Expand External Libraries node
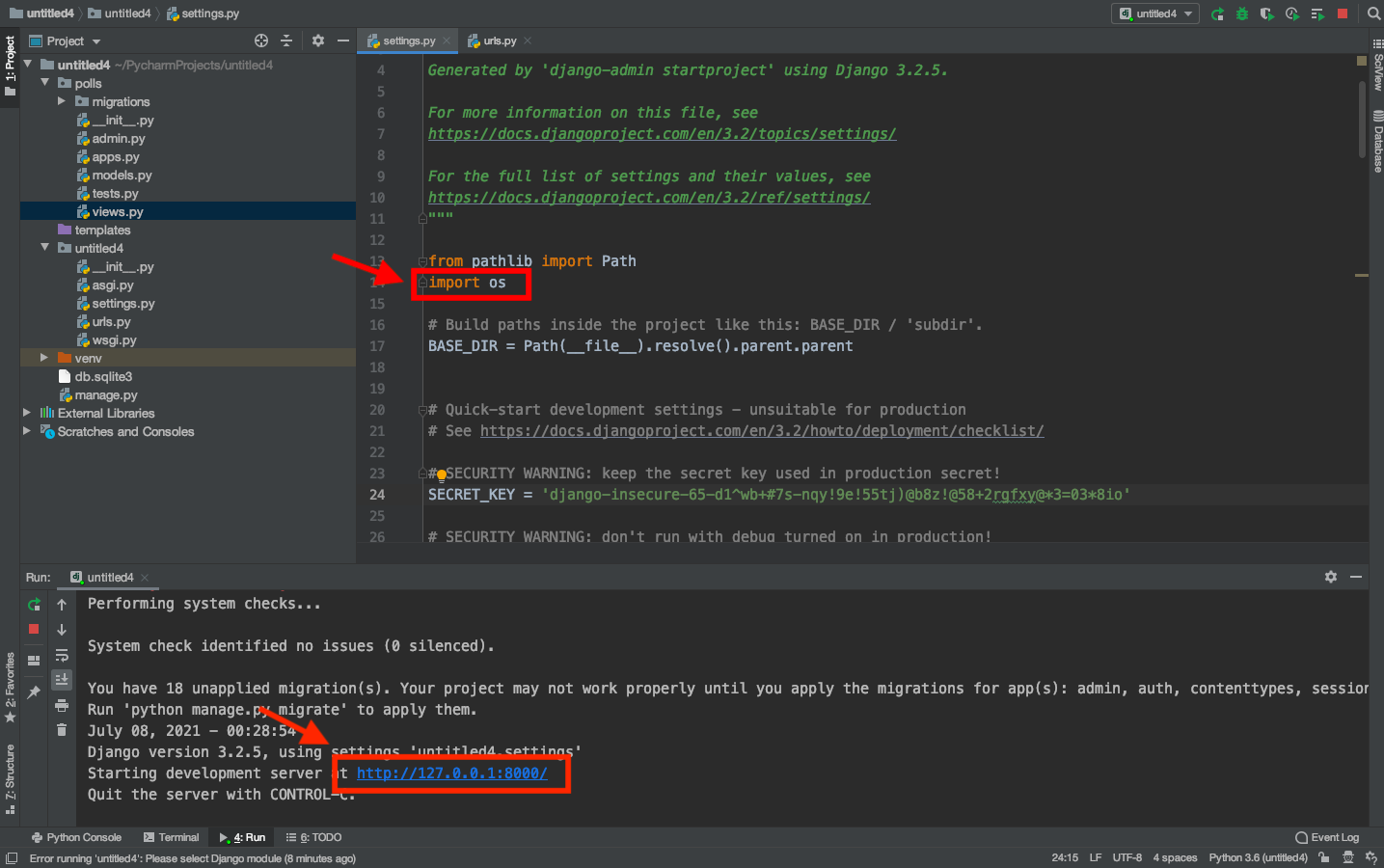Image resolution: width=1384 pixels, height=868 pixels. point(27,413)
